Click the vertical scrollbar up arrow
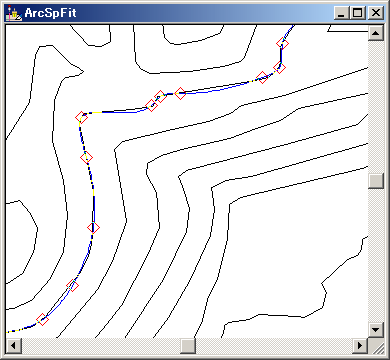This screenshot has height=360, width=390. (376, 33)
